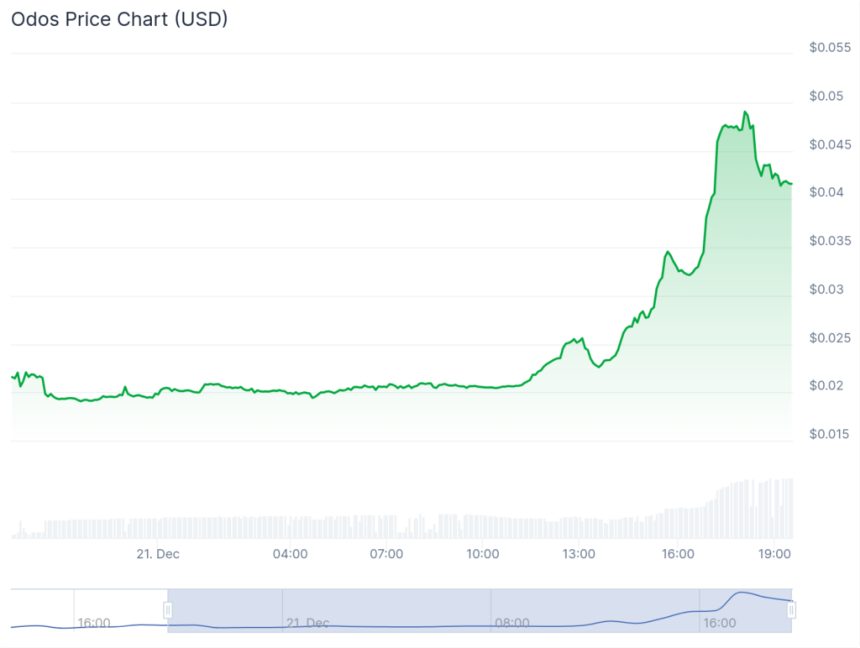The width and height of the screenshot is (860, 648).
Task: Click the price line peak near $0.05
Action: [x=745, y=112]
